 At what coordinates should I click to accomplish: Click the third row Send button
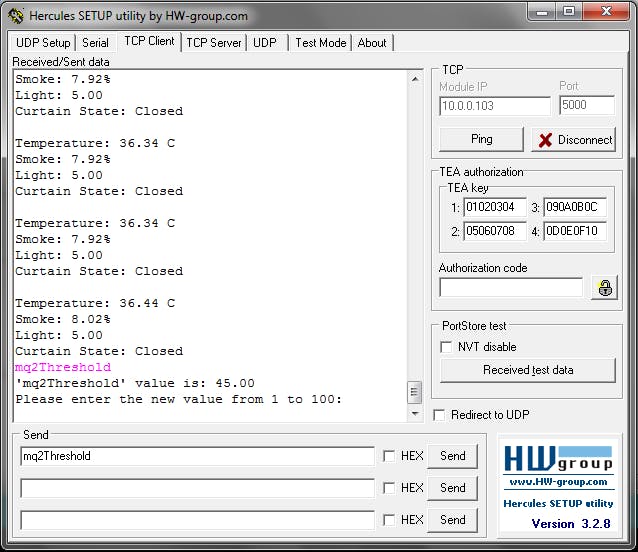tap(452, 519)
